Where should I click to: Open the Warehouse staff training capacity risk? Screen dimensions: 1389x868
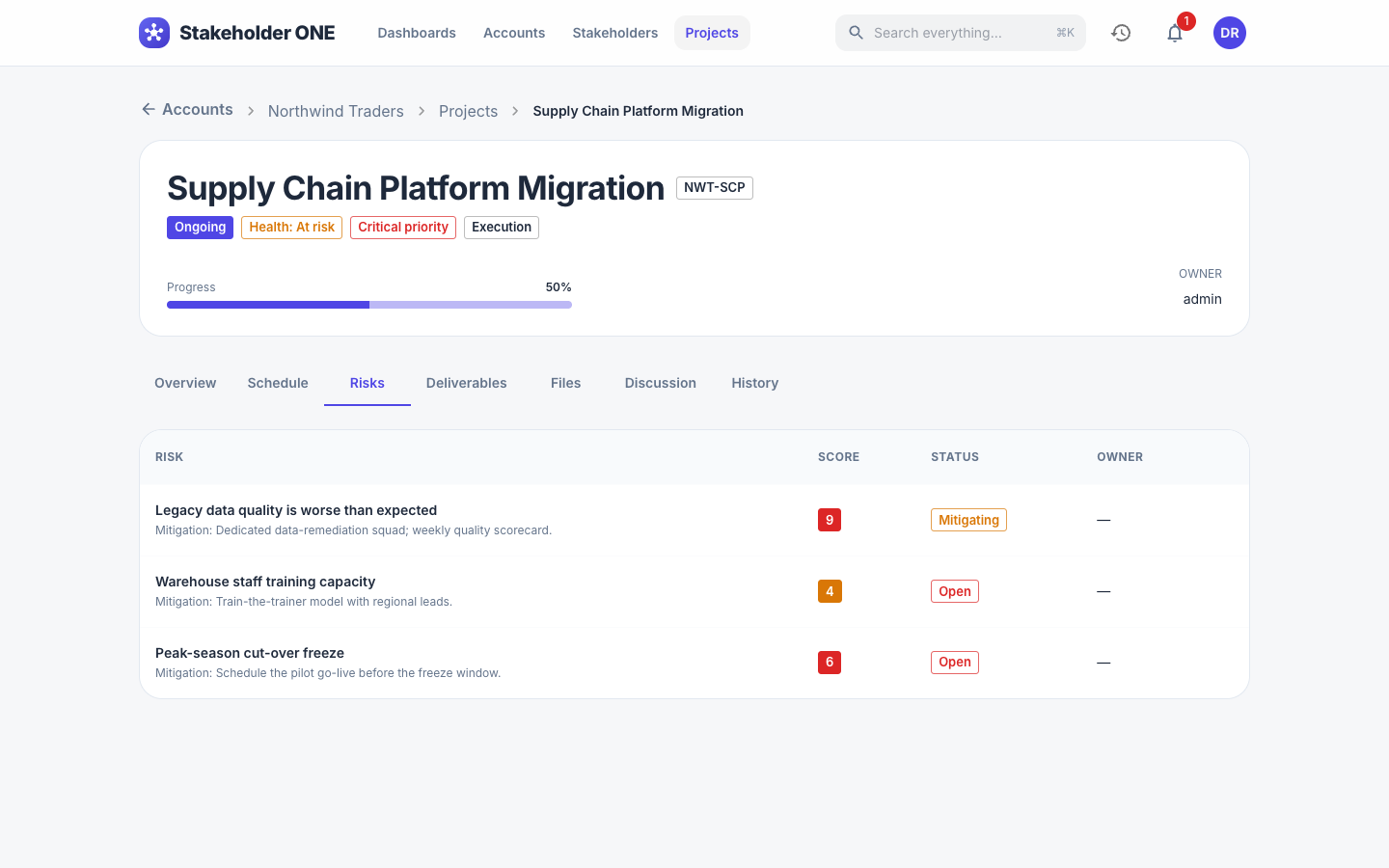click(x=694, y=591)
